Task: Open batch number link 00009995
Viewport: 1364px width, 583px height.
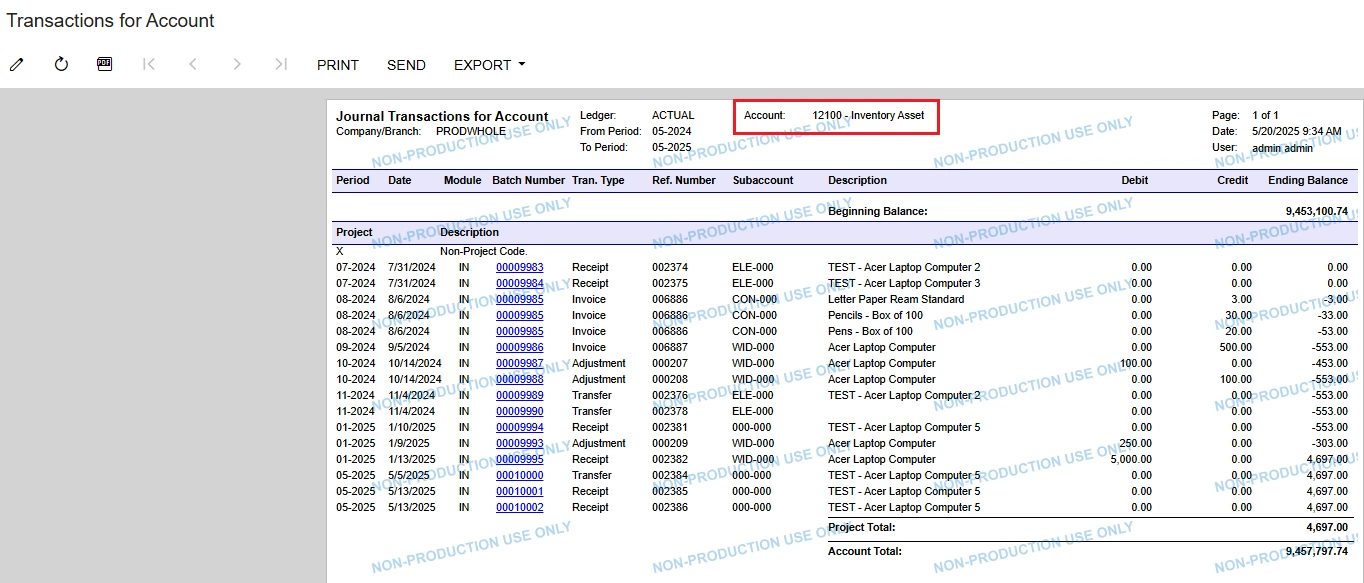Action: (x=520, y=459)
